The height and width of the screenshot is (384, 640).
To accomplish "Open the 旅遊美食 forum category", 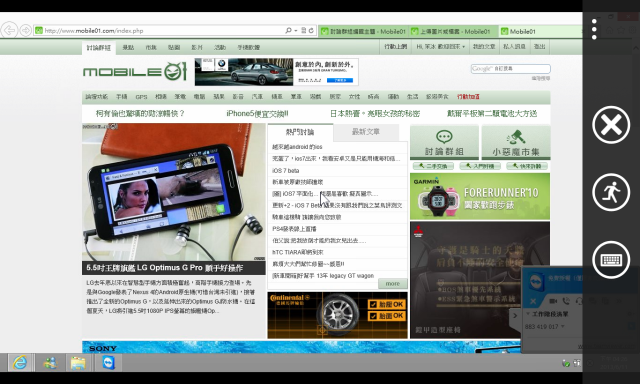I will pos(437,97).
